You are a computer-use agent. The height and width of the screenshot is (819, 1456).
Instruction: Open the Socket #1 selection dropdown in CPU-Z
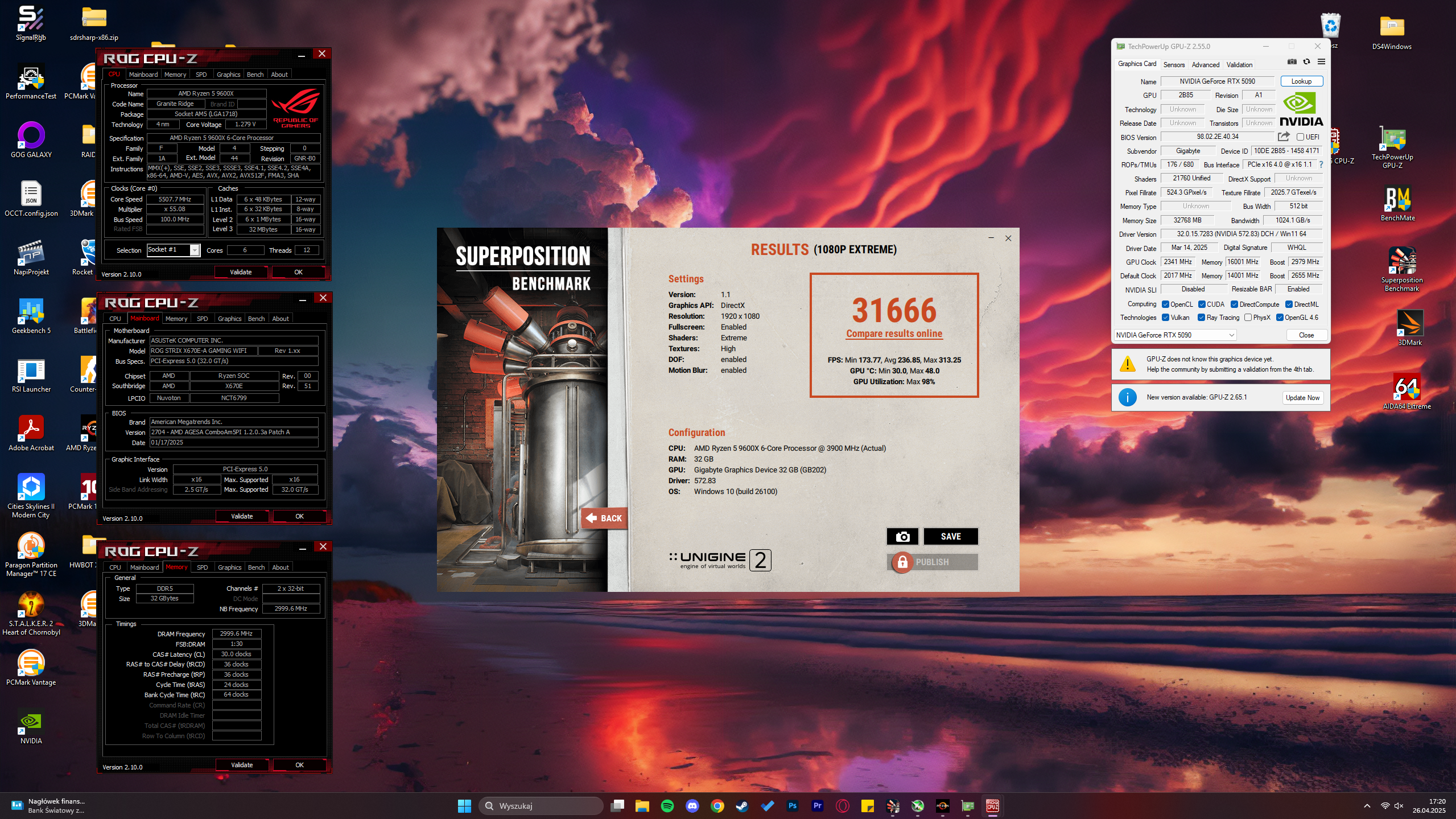click(x=174, y=250)
